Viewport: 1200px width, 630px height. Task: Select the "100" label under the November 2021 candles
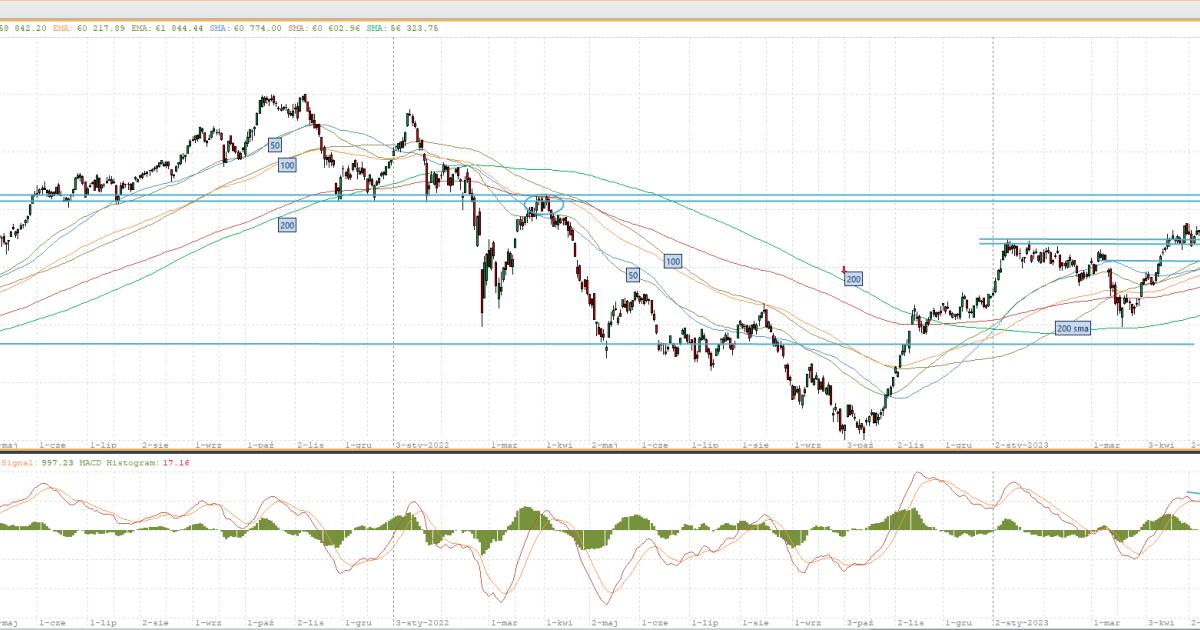pyautogui.click(x=287, y=165)
